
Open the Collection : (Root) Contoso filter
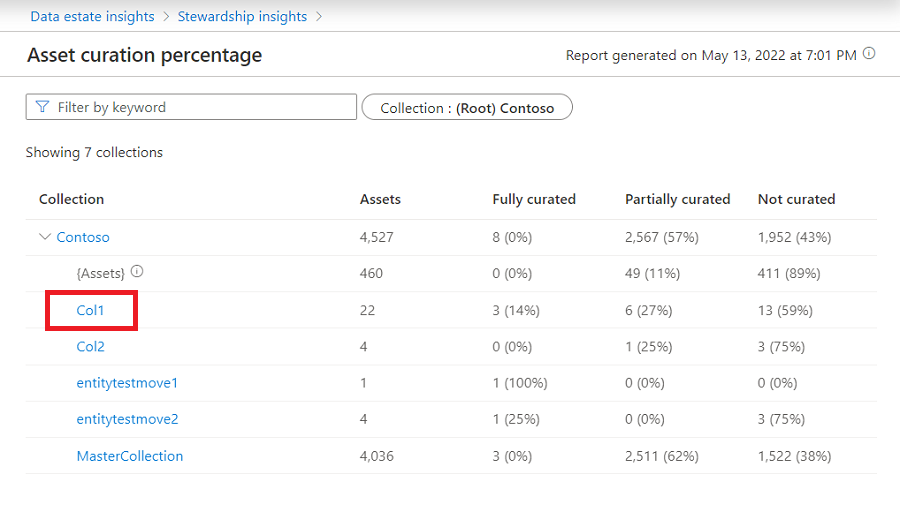click(x=467, y=108)
